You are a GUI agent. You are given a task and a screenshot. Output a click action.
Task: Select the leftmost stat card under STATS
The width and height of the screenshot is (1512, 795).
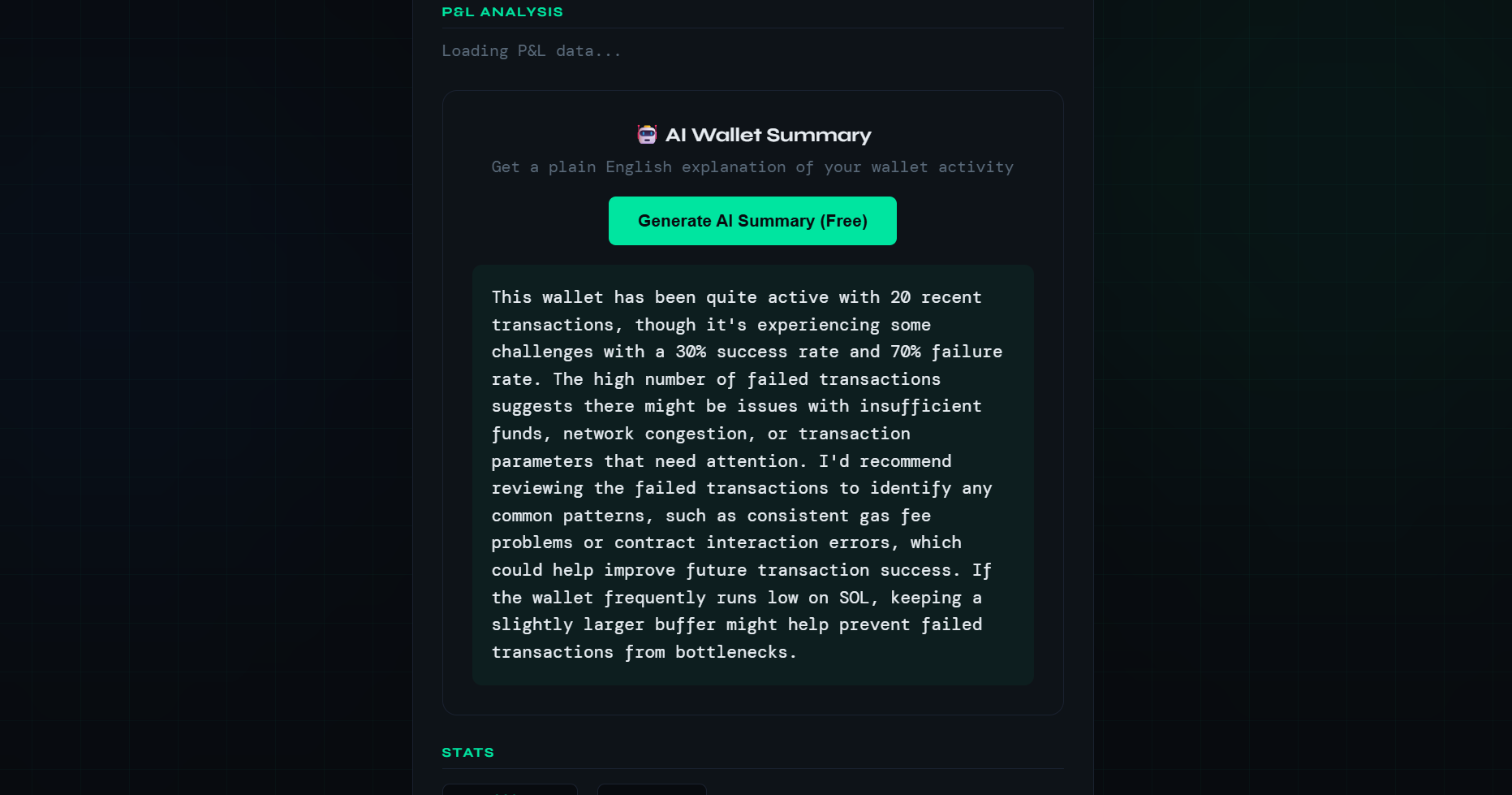coord(509,789)
